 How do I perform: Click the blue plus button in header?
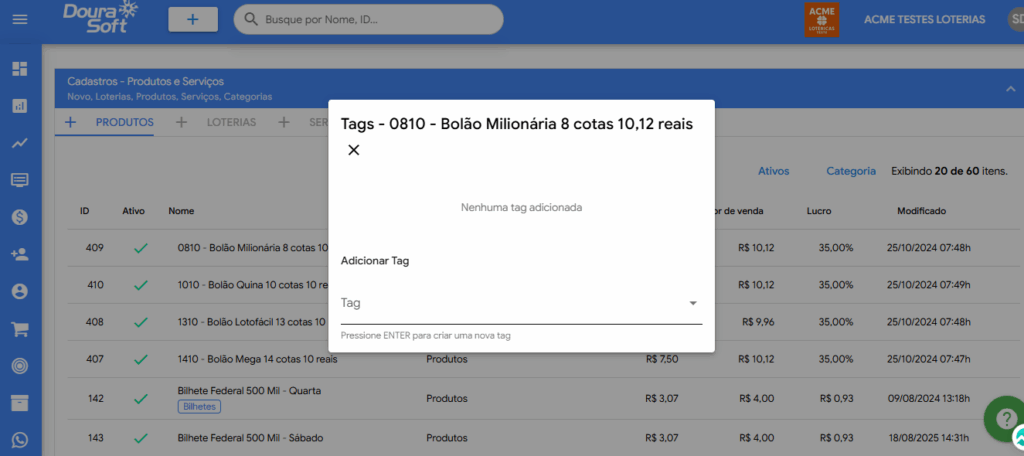coord(192,19)
